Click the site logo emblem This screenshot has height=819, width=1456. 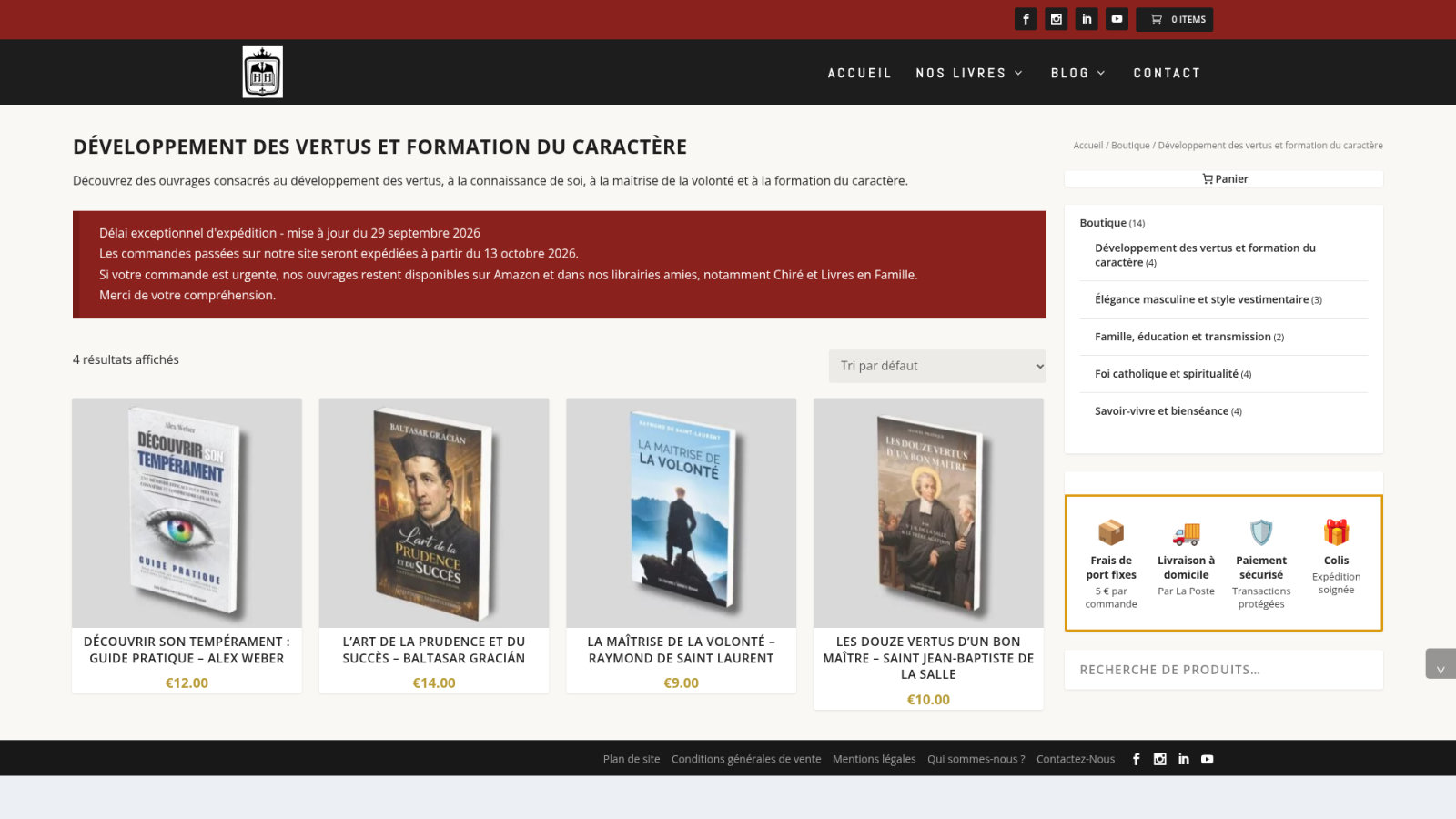click(262, 72)
